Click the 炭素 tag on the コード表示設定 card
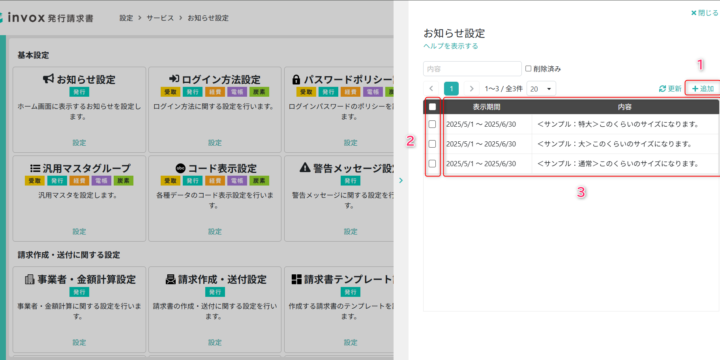The height and width of the screenshot is (360, 720). tap(259, 180)
